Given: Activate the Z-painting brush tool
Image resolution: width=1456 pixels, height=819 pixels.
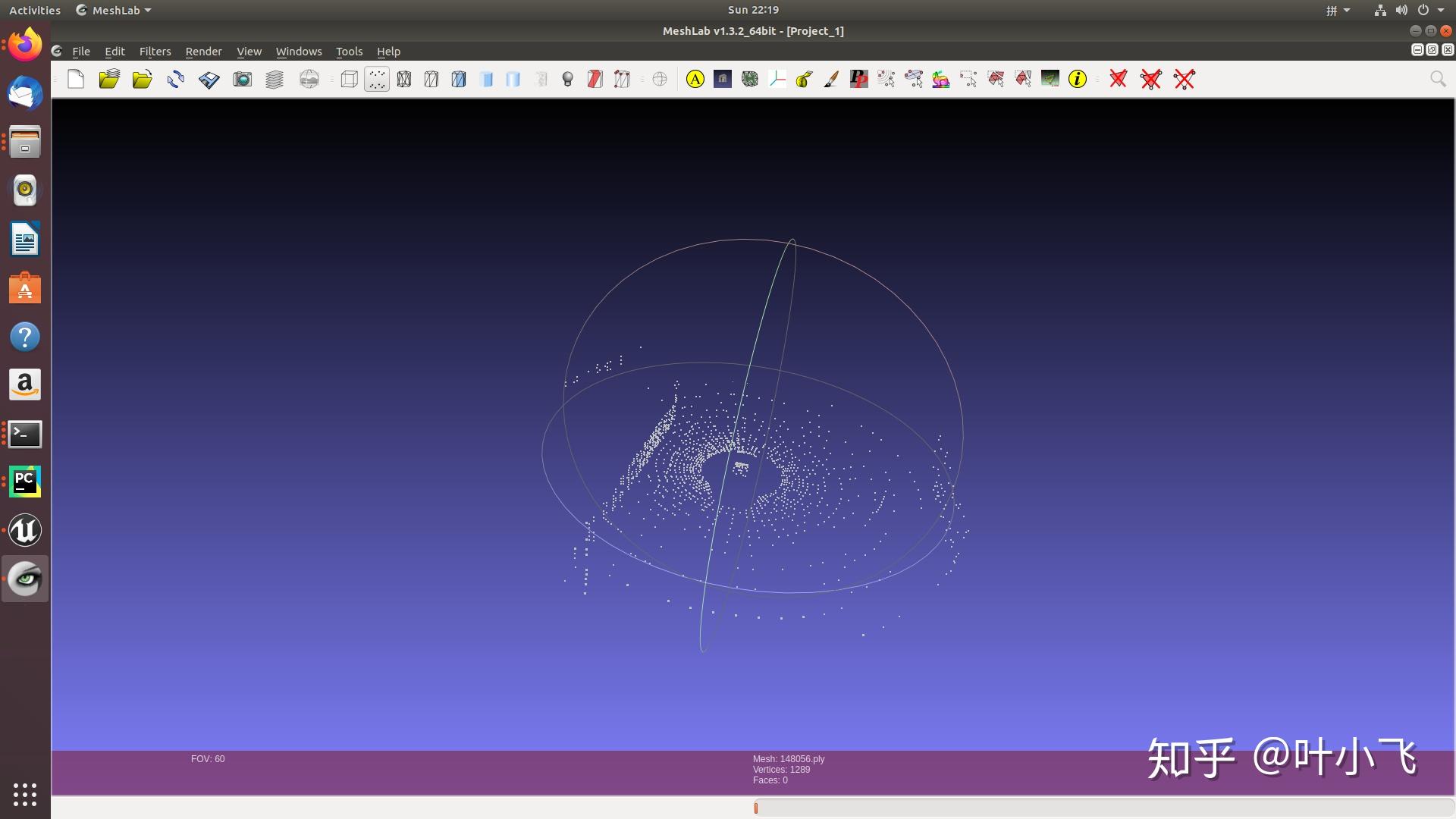Looking at the screenshot, I should (x=831, y=79).
